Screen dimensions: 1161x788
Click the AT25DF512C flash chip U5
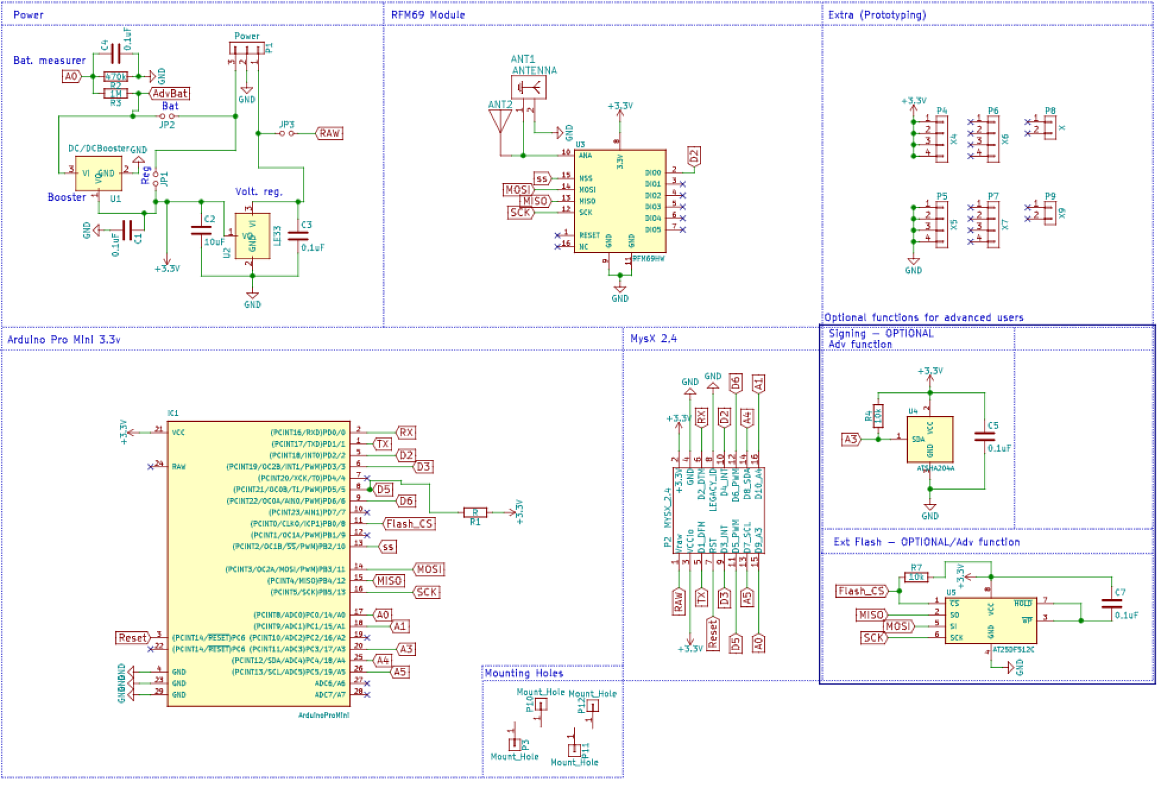[x=990, y=620]
